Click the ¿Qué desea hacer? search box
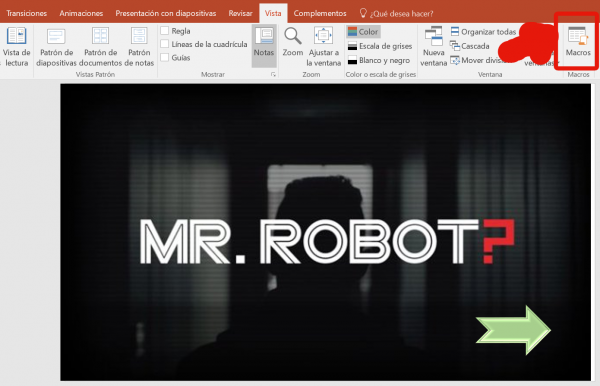This screenshot has height=386, width=600. tap(401, 13)
